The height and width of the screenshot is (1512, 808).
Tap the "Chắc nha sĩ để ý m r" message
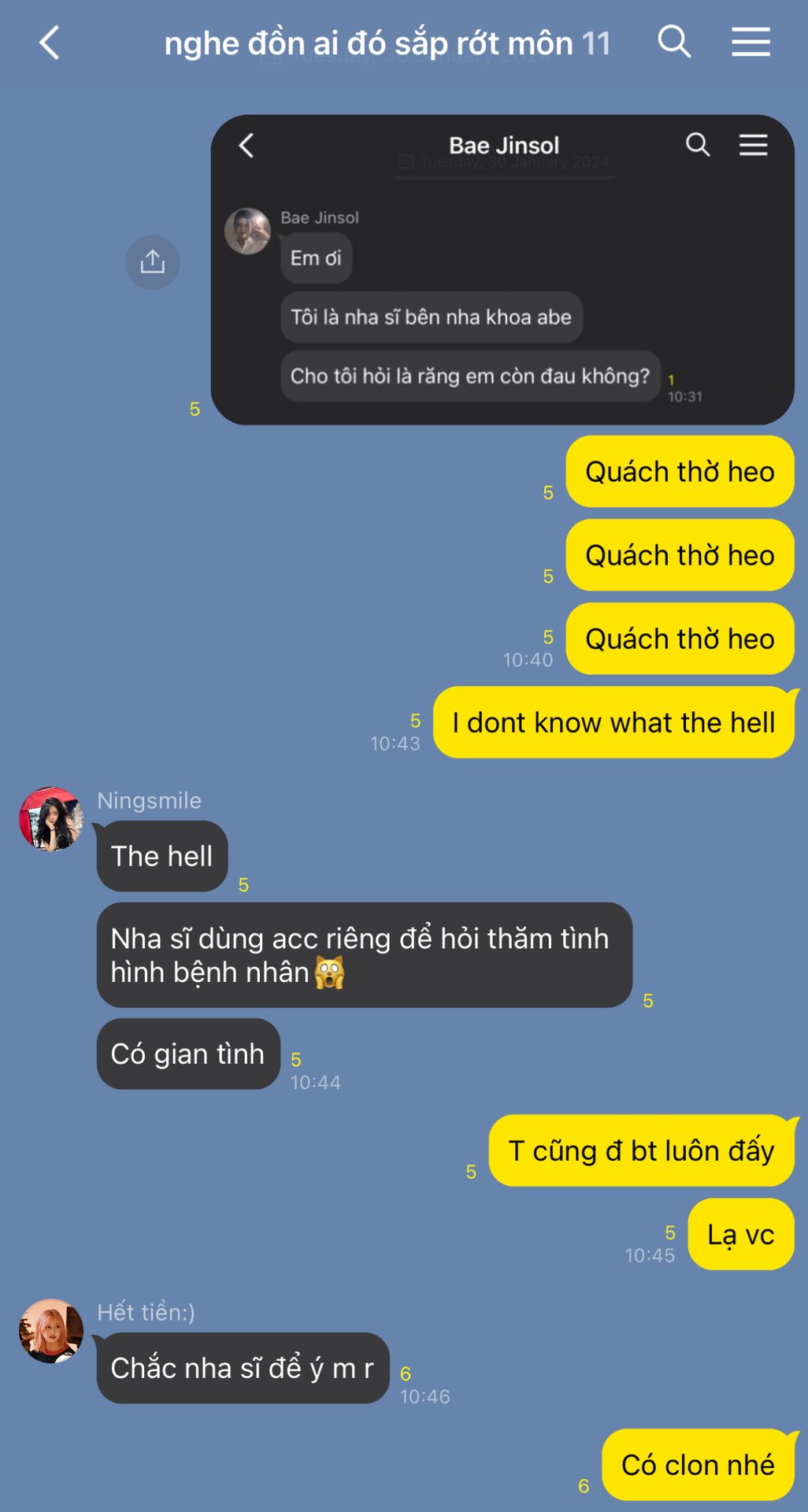pos(243,1368)
